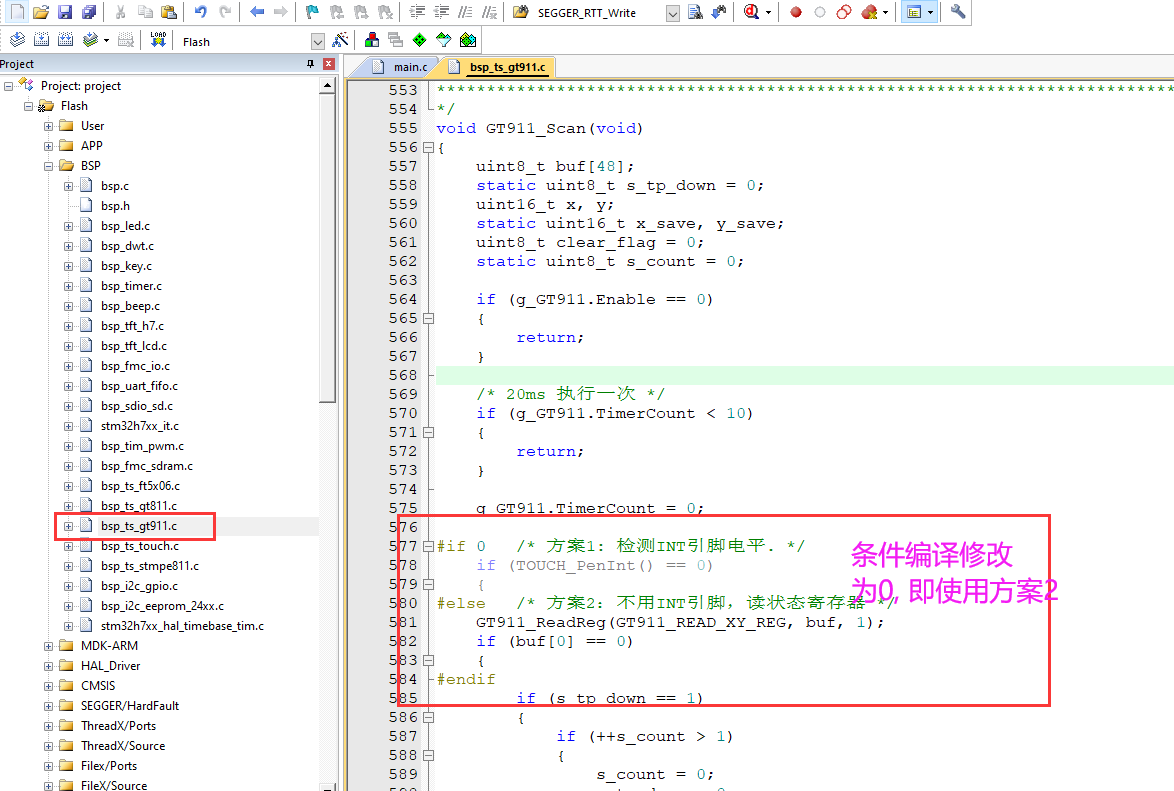The image size is (1174, 791).
Task: Open Options for Target magic wand
Action: 340,40
